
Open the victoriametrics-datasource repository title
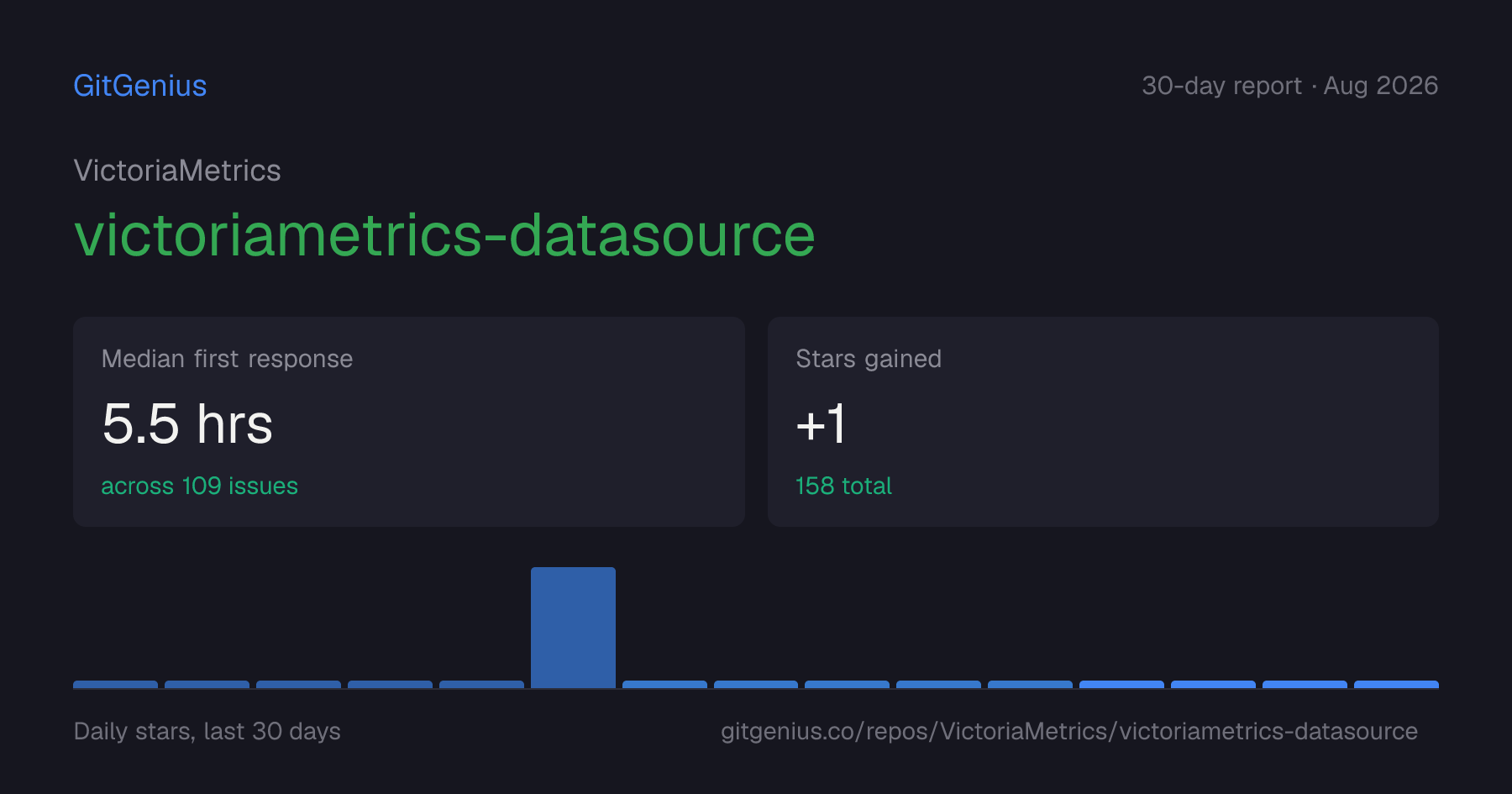click(x=444, y=235)
